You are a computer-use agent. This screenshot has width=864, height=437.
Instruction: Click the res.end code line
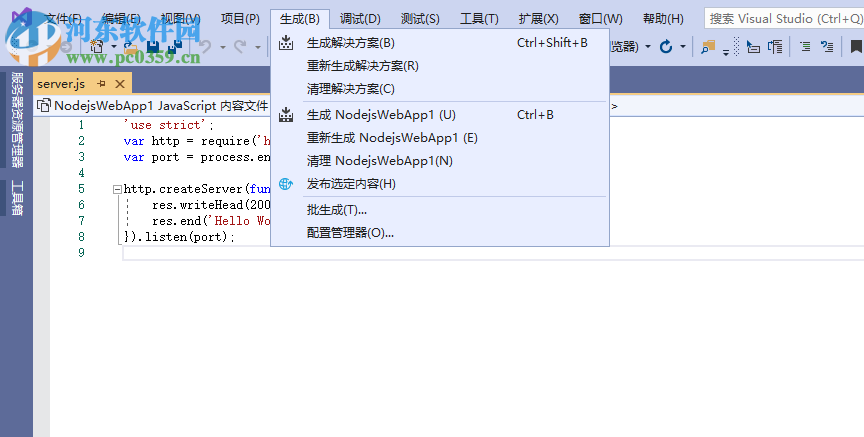tap(211, 221)
